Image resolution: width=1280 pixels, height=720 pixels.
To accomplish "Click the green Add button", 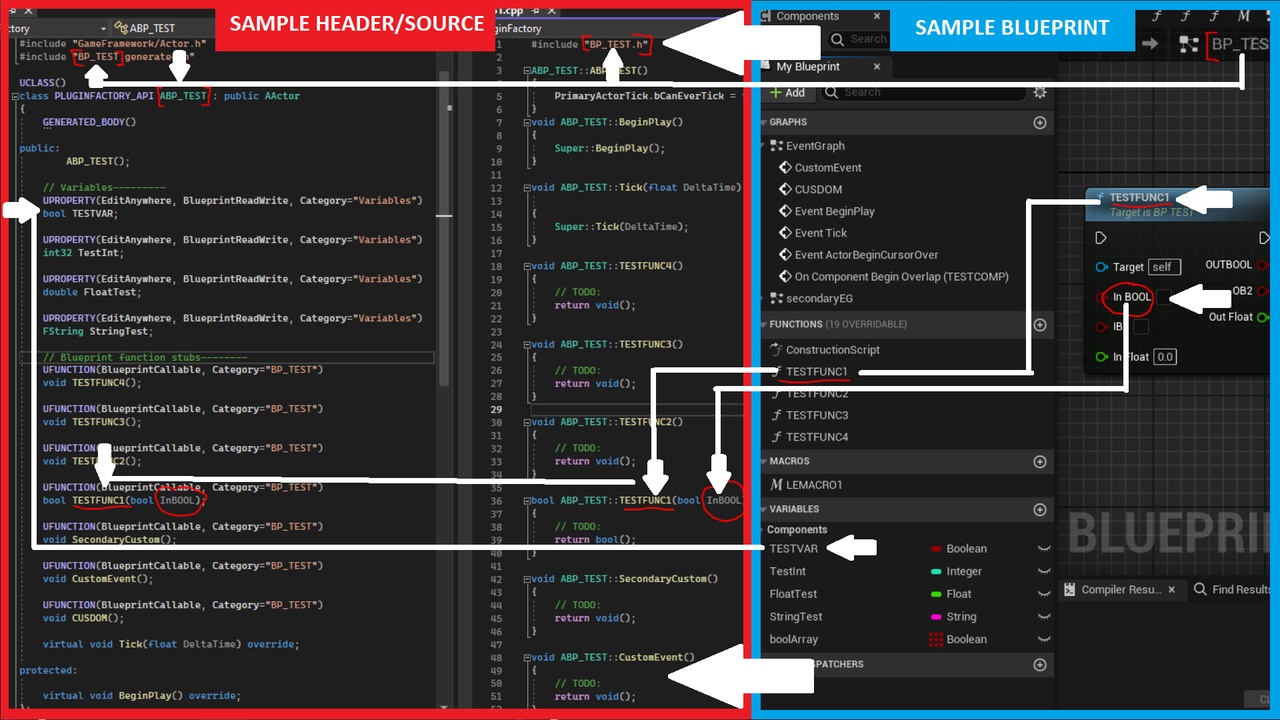I will tap(787, 92).
